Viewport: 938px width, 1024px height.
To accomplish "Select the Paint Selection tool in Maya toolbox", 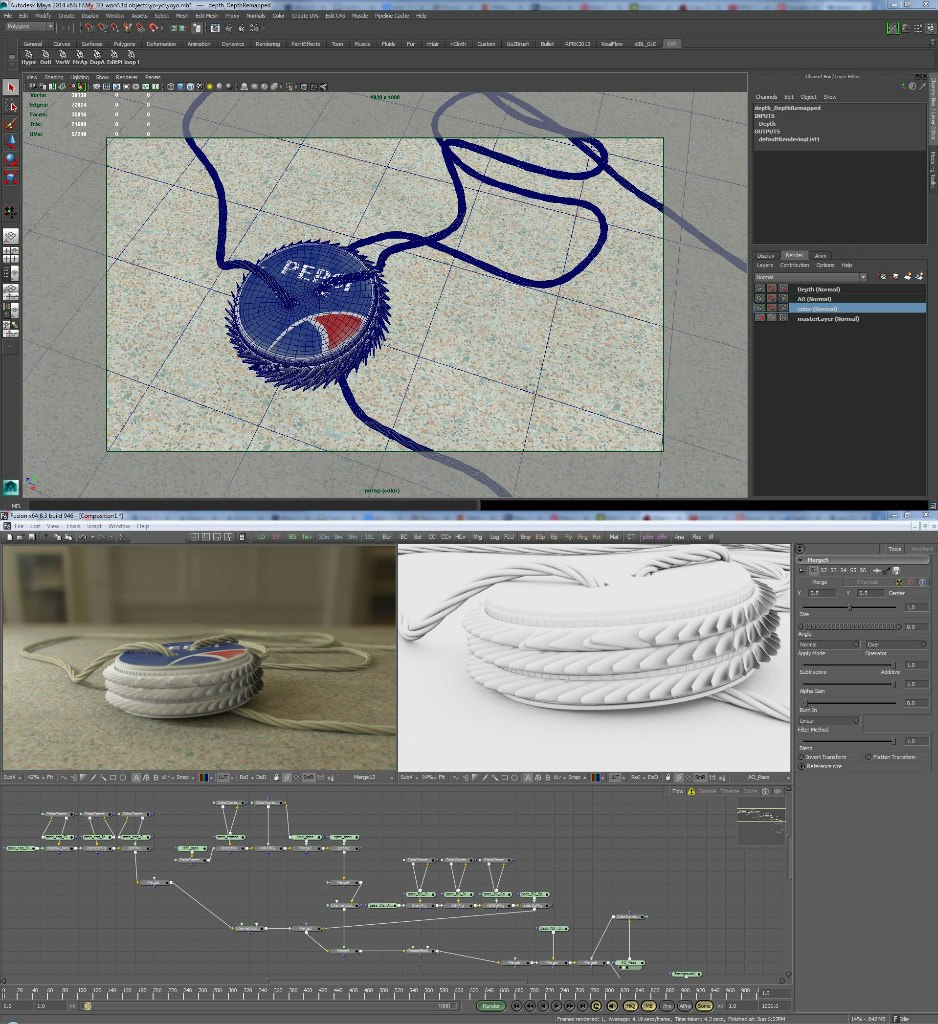I will [10, 124].
